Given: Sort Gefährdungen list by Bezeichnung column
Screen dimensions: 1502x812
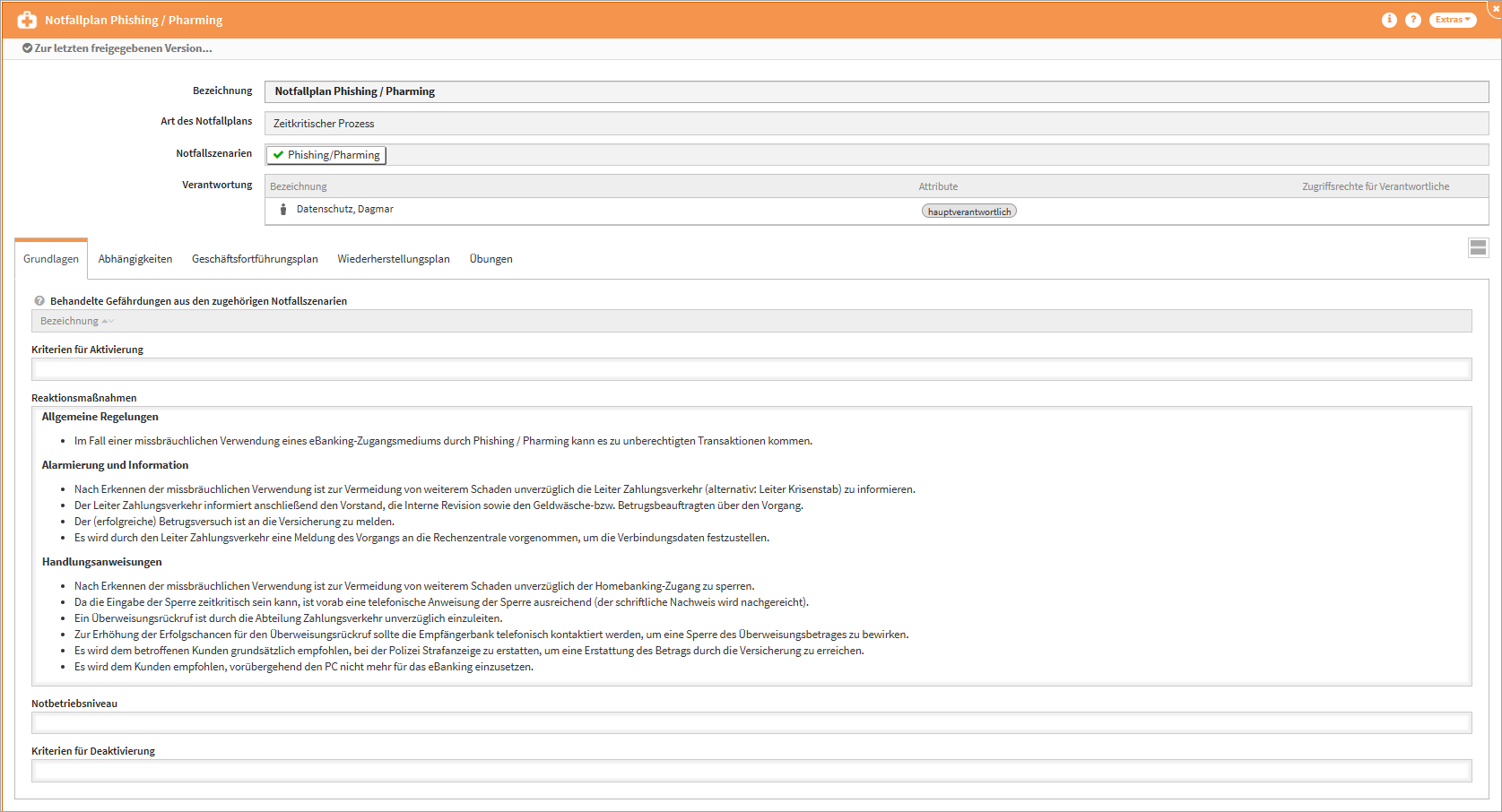Looking at the screenshot, I should pos(70,321).
